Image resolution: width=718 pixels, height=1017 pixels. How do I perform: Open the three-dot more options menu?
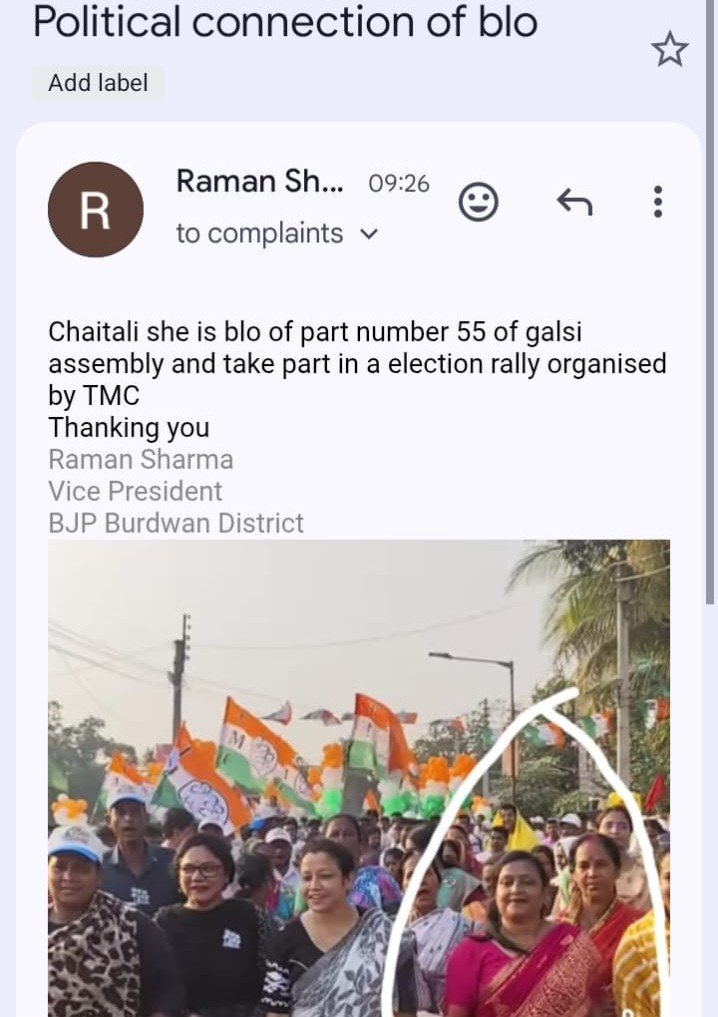coord(657,203)
